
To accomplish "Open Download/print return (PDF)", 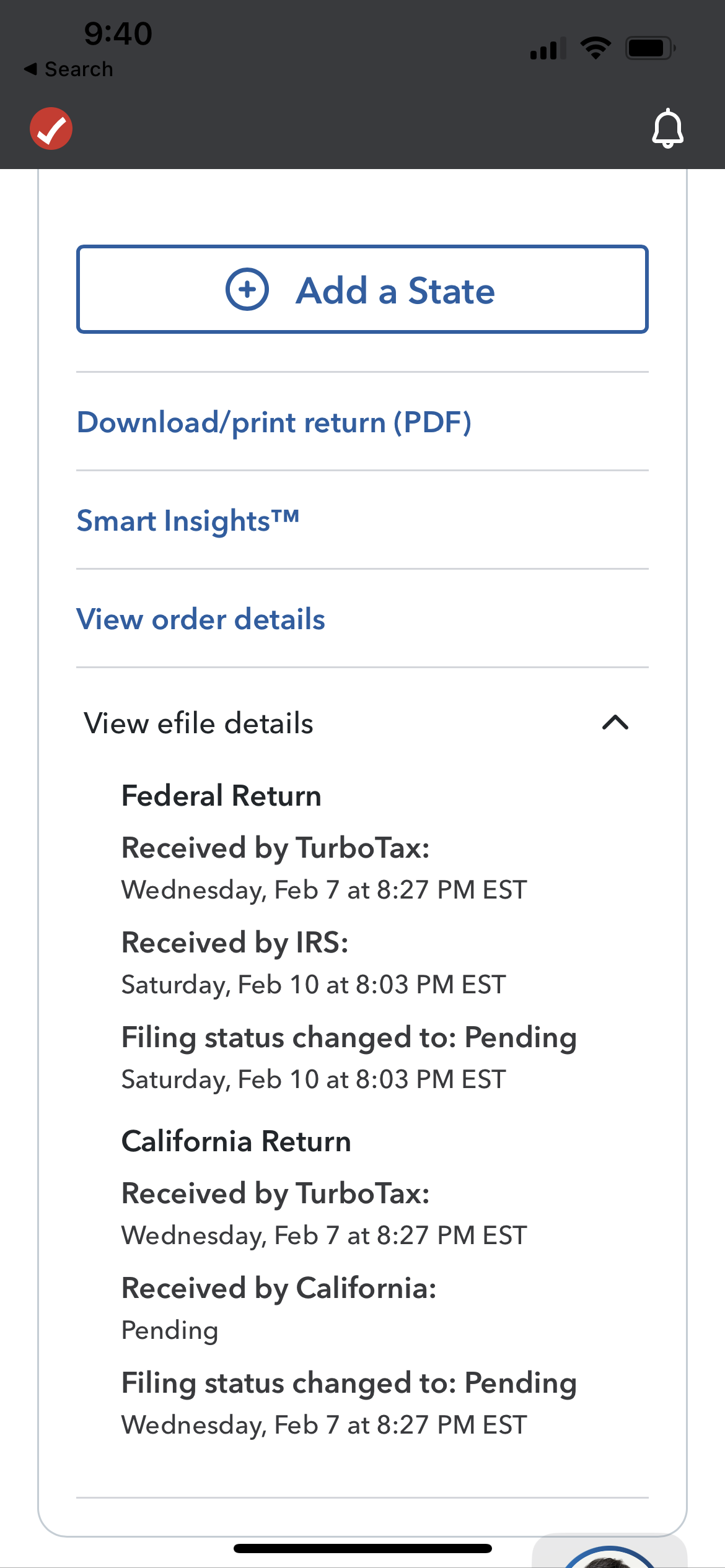I will click(274, 422).
